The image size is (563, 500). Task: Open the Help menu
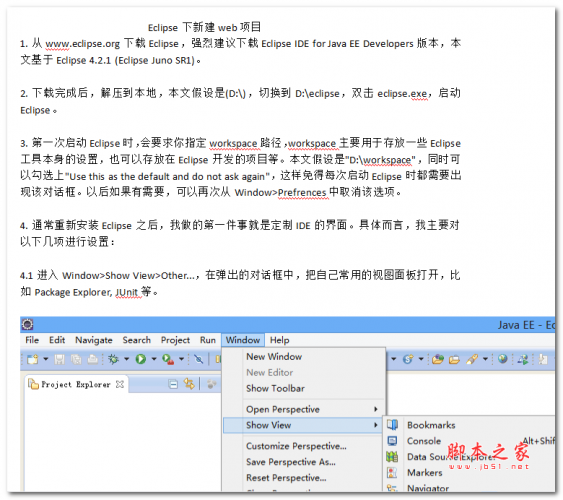279,340
